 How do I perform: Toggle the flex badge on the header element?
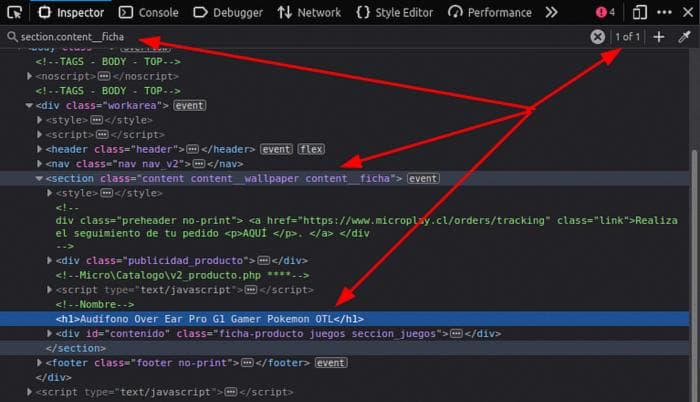click(310, 149)
